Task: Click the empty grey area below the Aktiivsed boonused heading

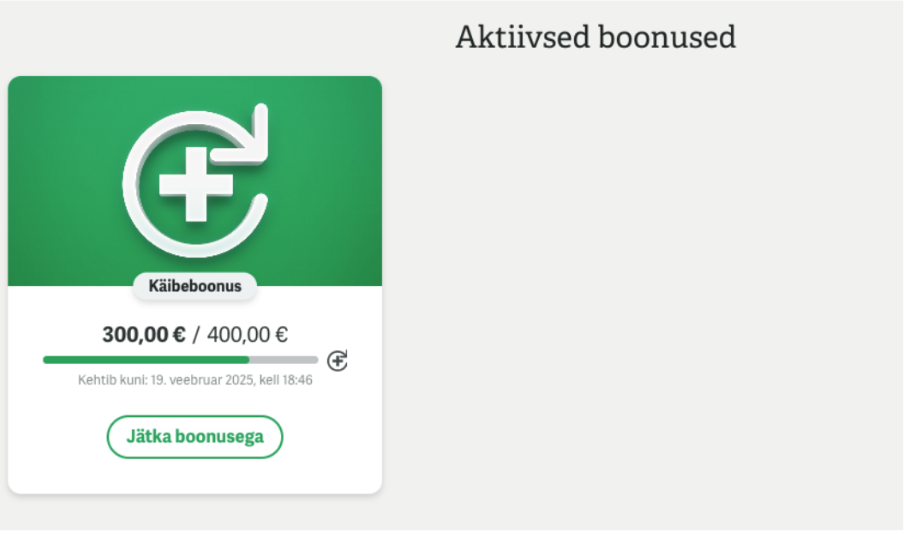Action: pyautogui.click(x=640, y=280)
